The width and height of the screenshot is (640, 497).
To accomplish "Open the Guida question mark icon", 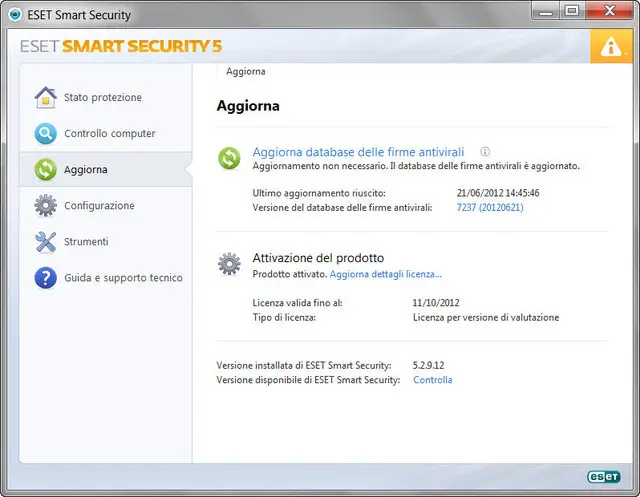I will coord(46,277).
